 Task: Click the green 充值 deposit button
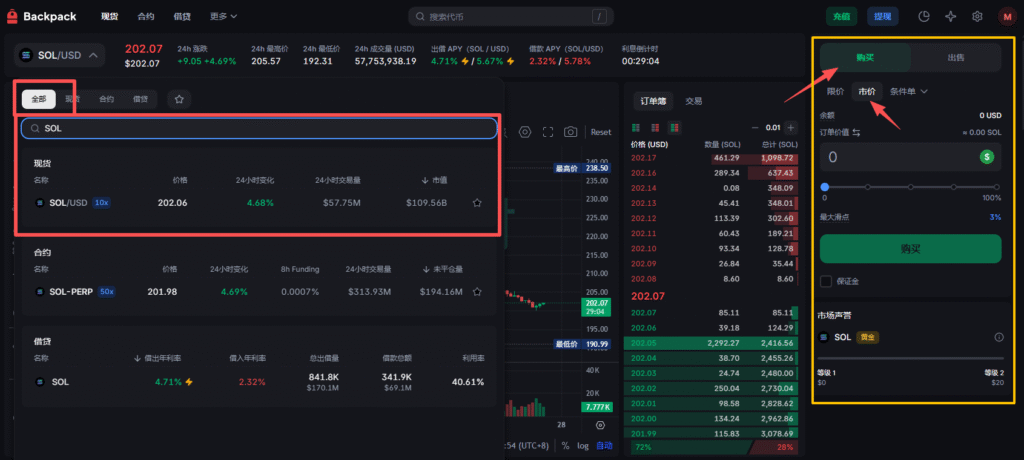coord(841,17)
